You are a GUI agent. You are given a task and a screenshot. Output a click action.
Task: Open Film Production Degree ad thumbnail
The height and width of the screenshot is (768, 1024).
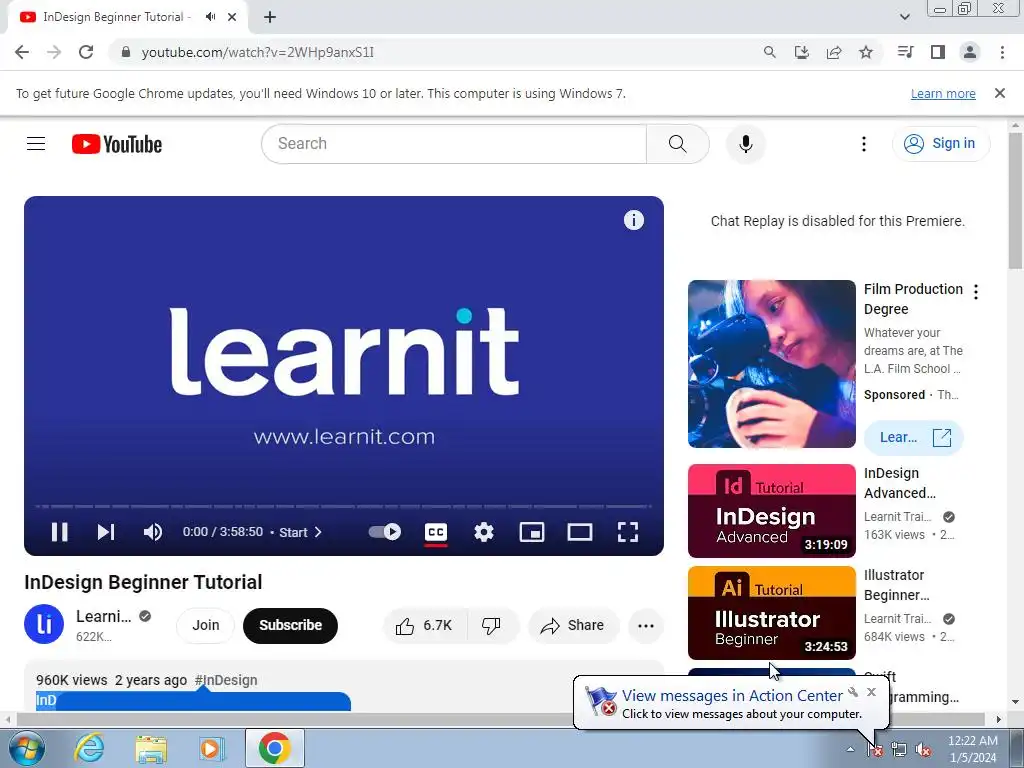(772, 364)
